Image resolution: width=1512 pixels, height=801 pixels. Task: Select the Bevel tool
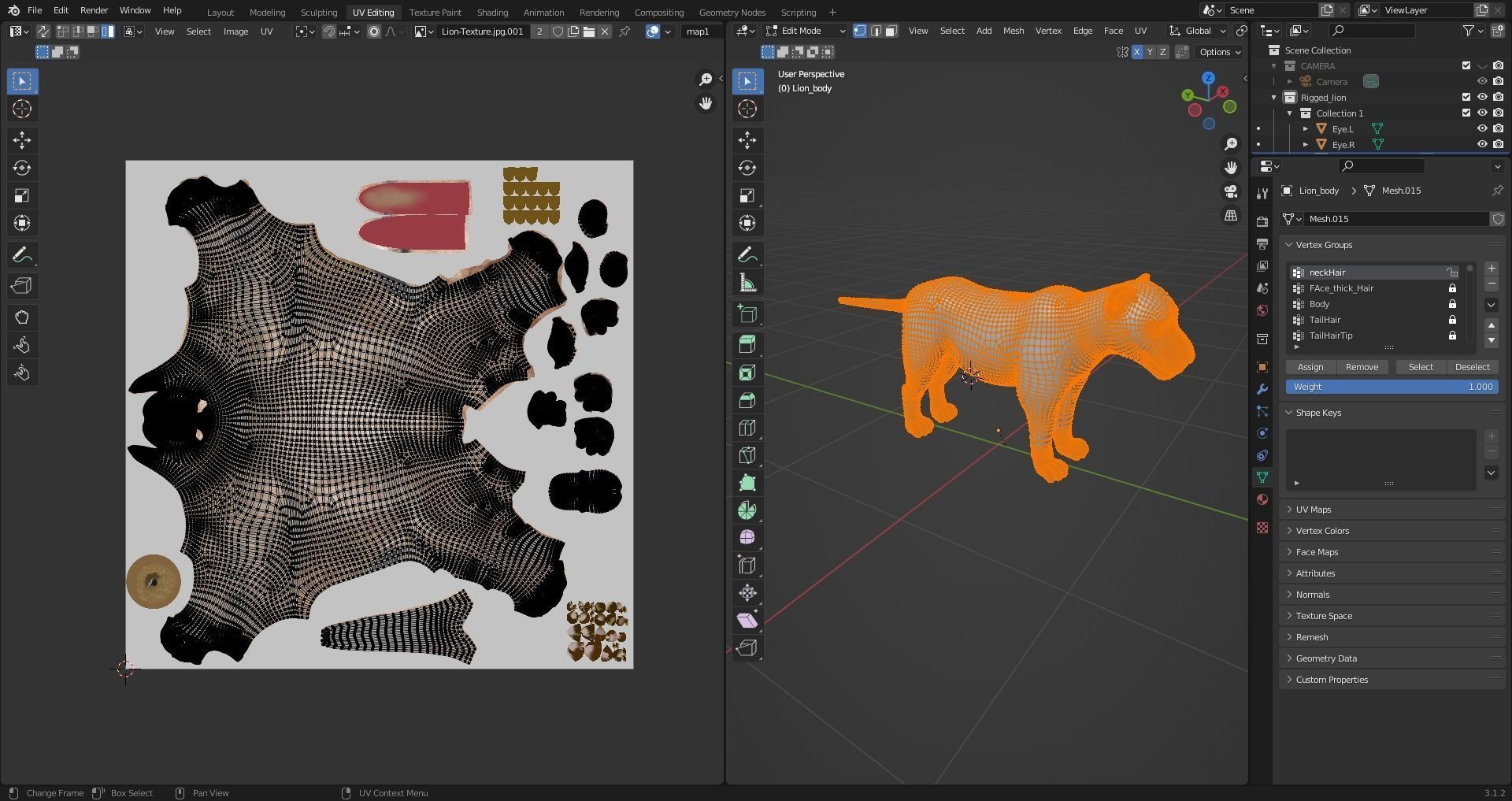pos(747,400)
